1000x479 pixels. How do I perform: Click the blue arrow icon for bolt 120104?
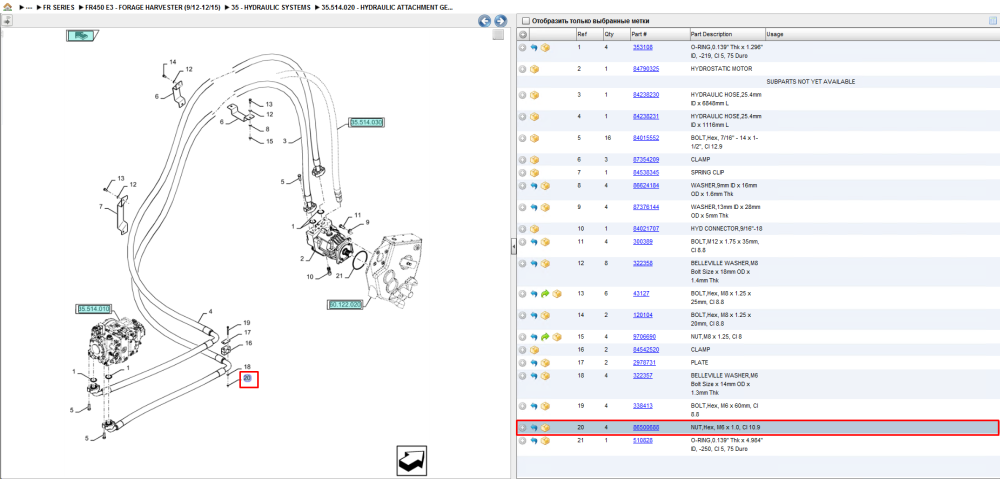534,315
